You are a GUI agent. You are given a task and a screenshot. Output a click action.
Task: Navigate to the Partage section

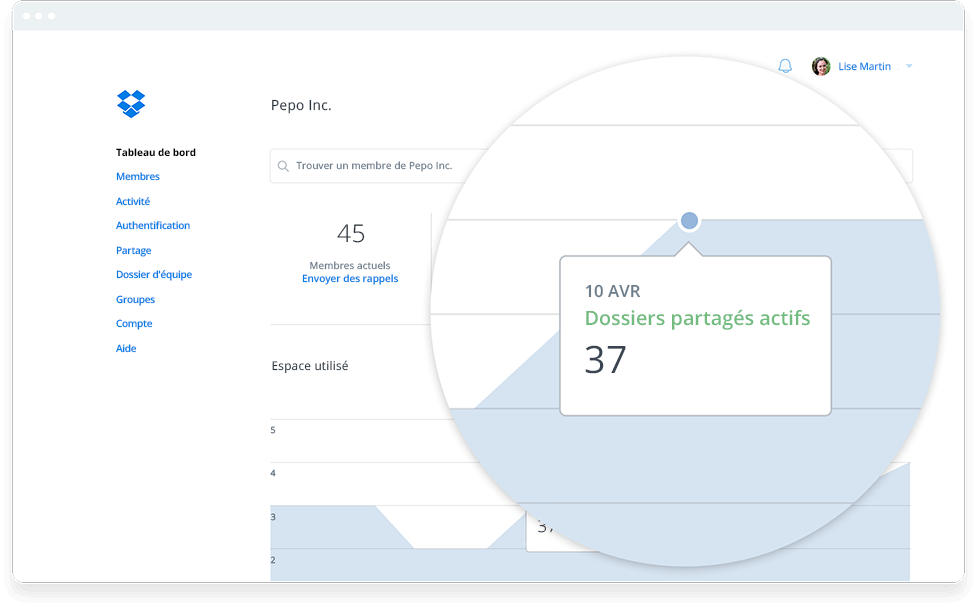pos(134,251)
